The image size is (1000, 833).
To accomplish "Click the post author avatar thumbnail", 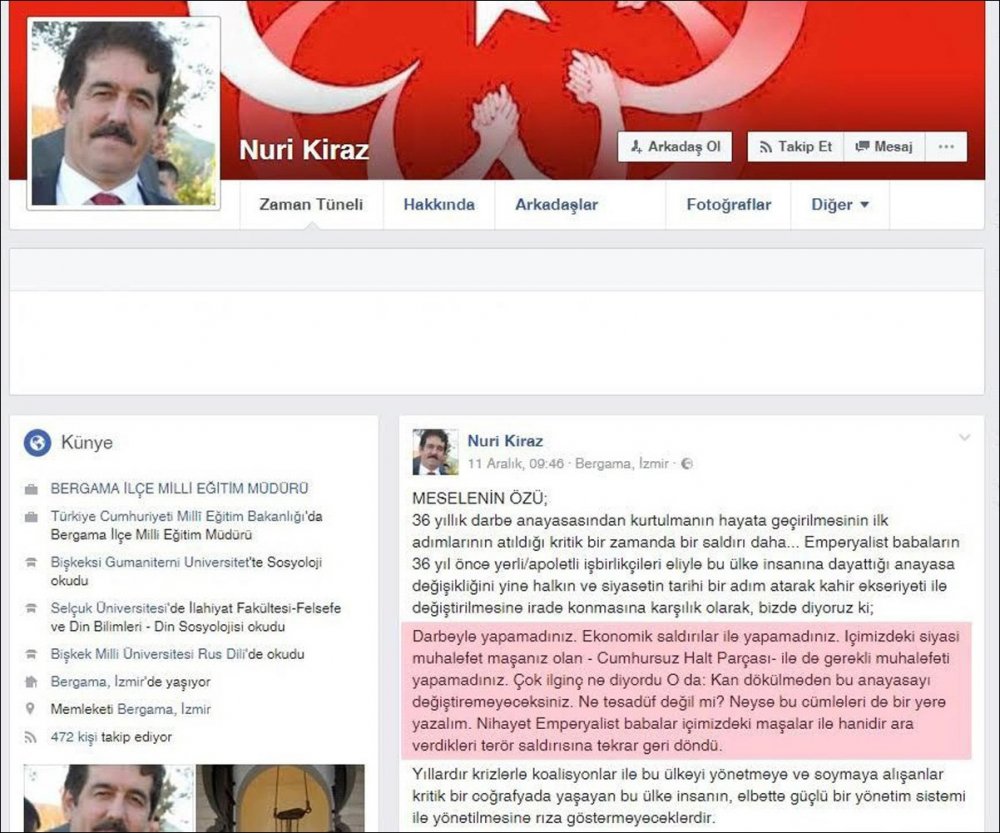I will (435, 452).
